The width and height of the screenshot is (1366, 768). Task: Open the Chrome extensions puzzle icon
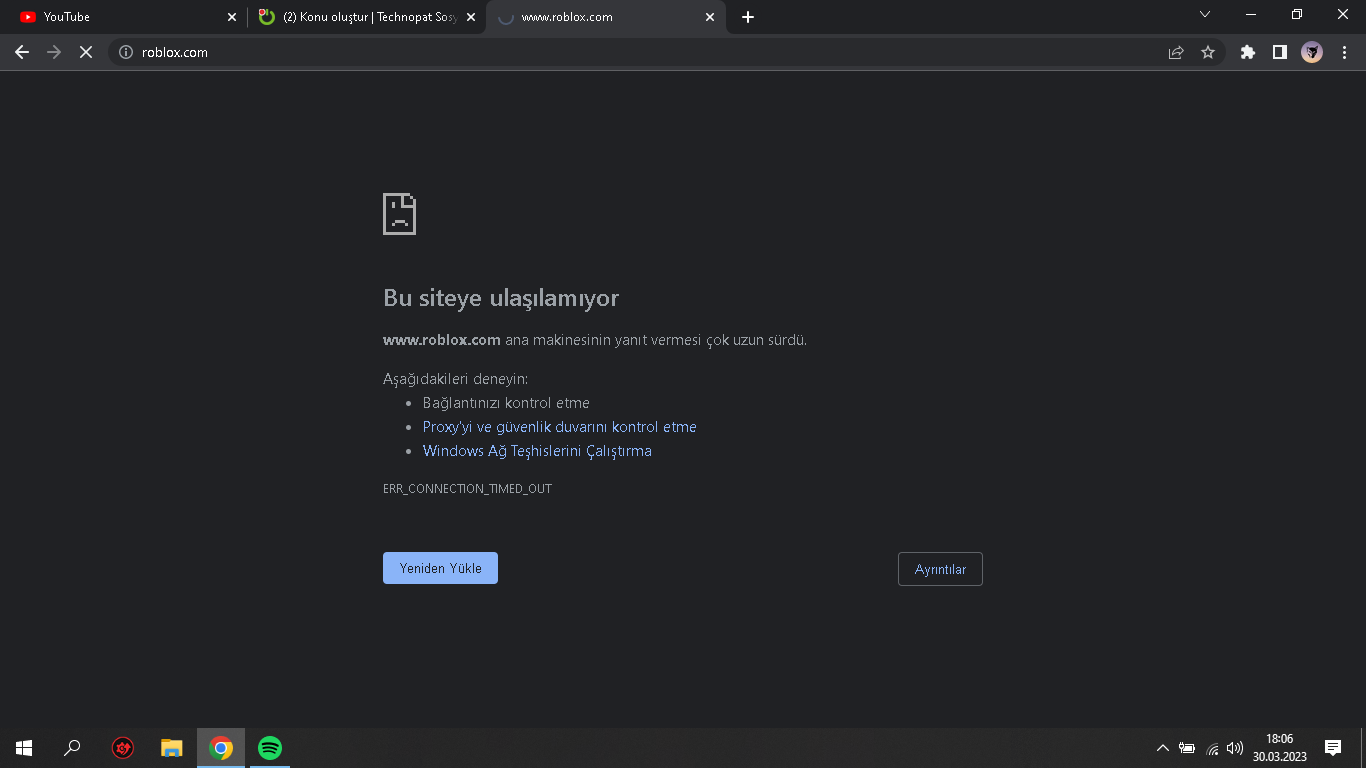pyautogui.click(x=1247, y=52)
